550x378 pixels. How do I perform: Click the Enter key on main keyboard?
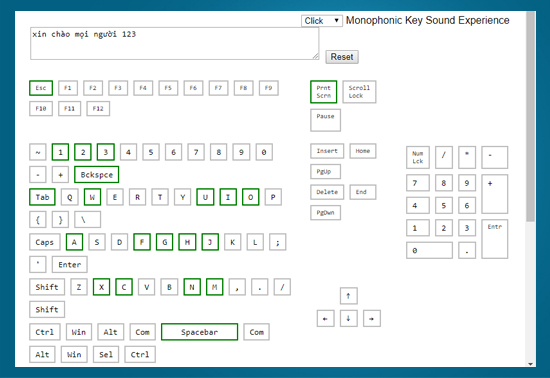[70, 264]
